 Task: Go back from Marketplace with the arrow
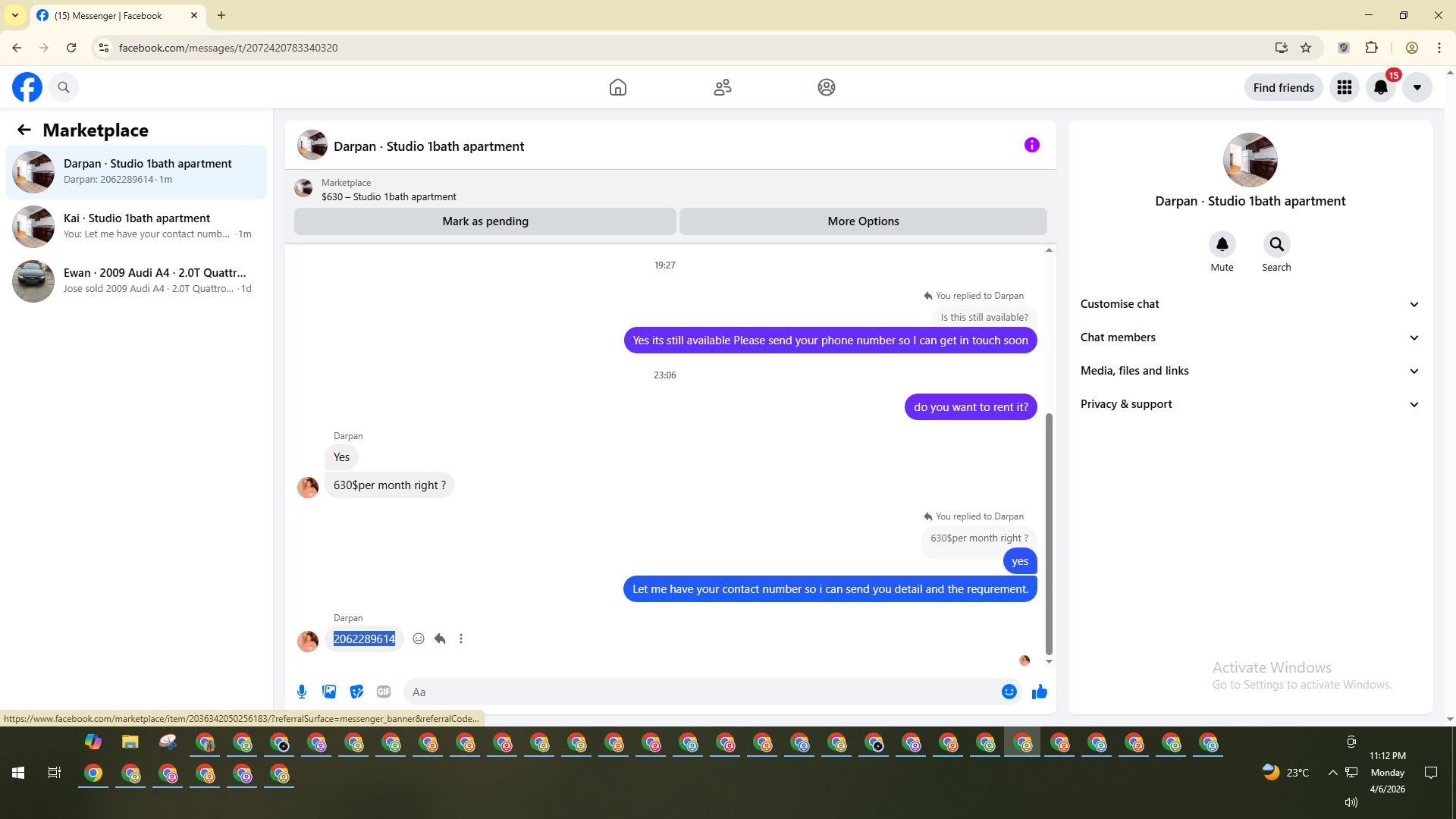click(24, 130)
